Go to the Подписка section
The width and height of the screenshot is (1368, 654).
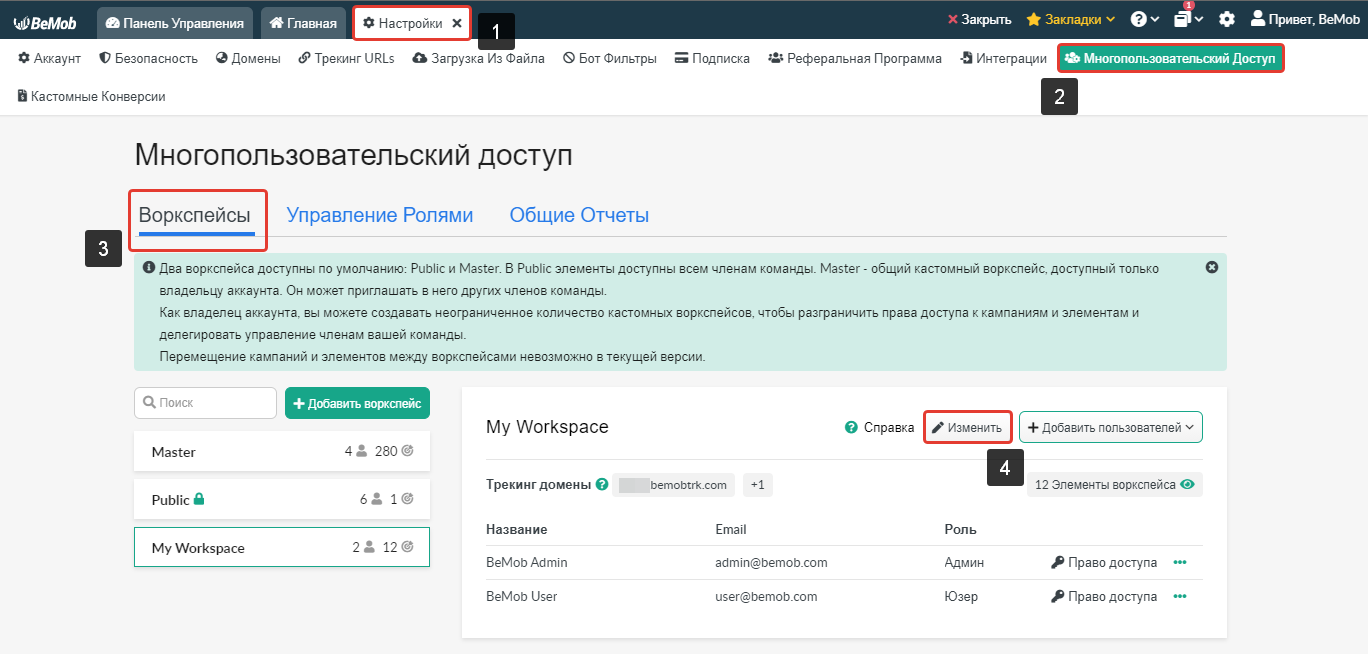[x=712, y=58]
